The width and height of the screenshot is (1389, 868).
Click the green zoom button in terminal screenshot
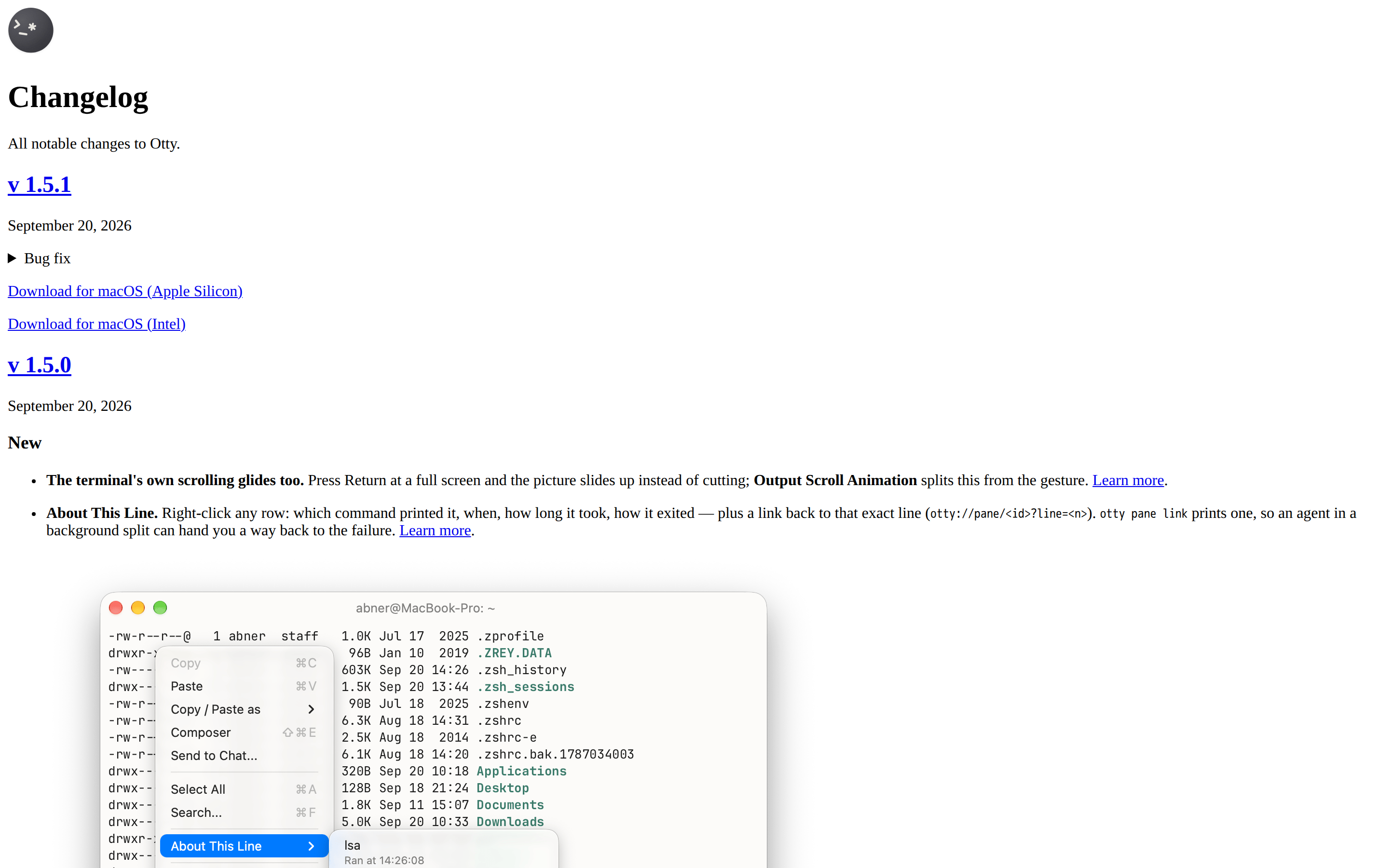160,608
